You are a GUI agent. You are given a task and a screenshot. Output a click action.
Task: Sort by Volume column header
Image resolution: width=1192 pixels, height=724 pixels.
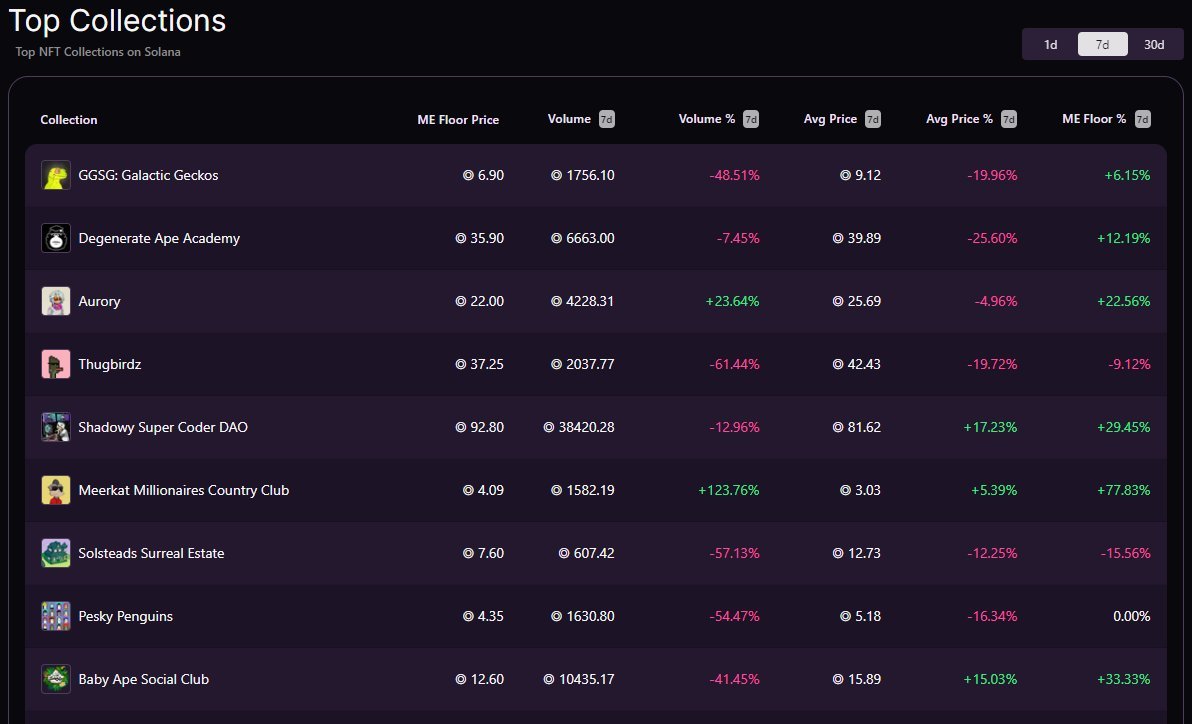tap(569, 119)
